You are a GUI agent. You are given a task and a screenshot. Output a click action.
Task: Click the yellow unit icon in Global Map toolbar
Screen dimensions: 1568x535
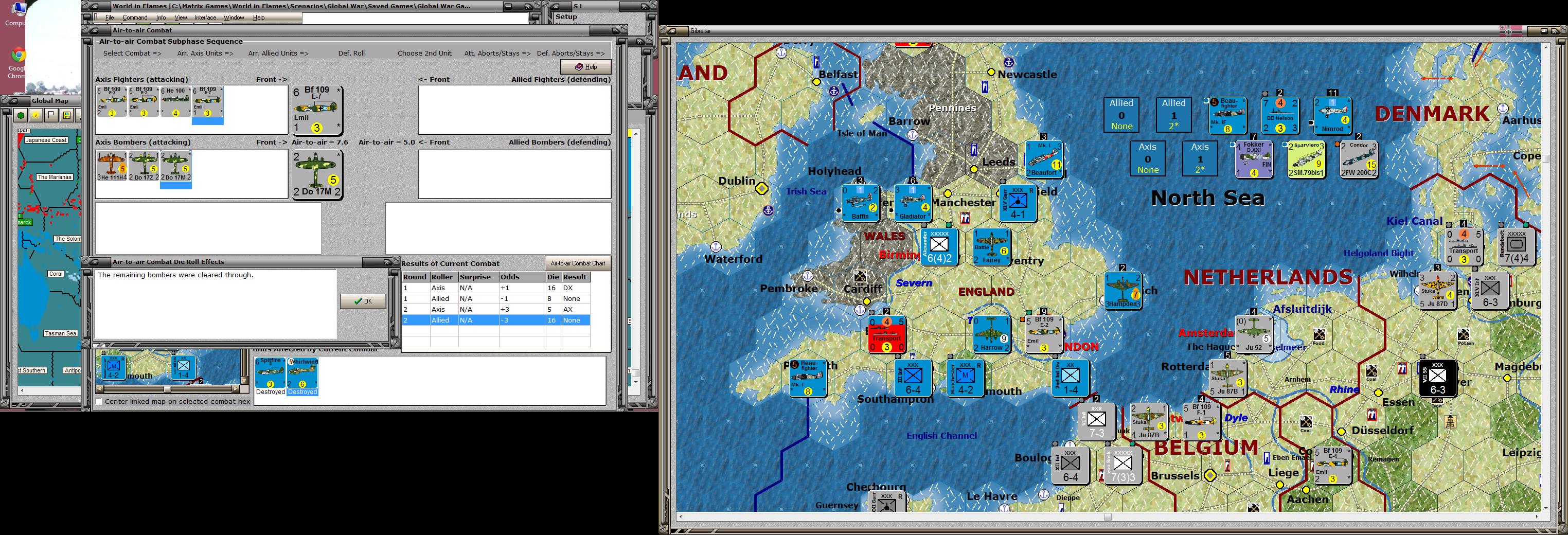click(x=66, y=116)
